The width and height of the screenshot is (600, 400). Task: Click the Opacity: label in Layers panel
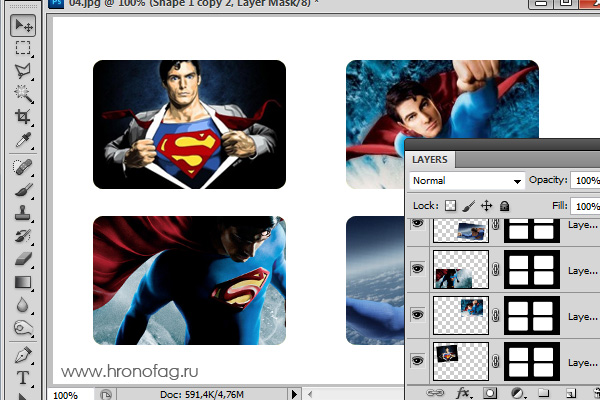tap(548, 180)
